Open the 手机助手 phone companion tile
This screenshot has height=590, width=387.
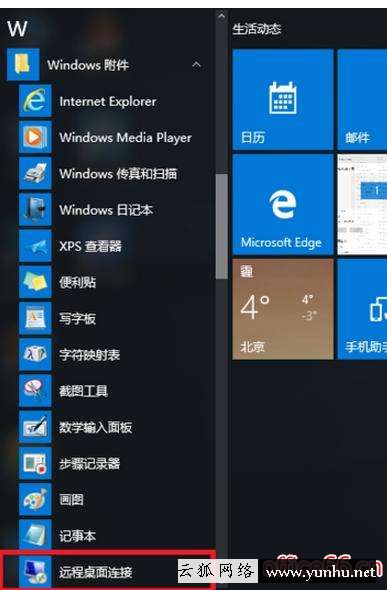click(362, 309)
